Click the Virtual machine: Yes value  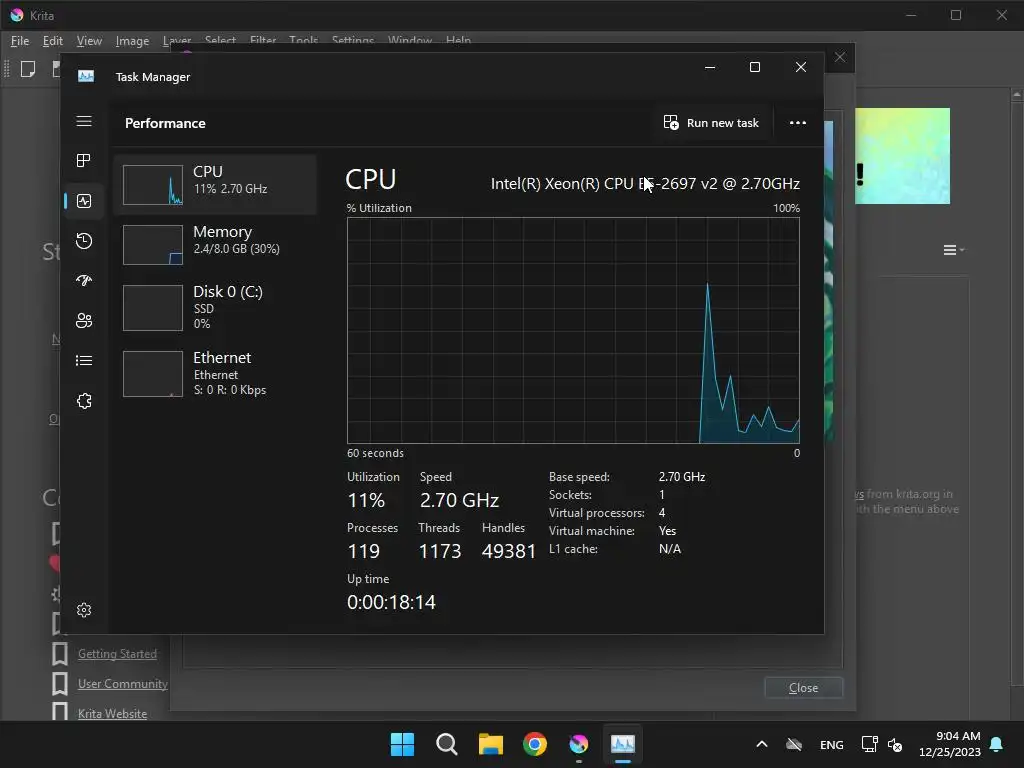point(667,531)
